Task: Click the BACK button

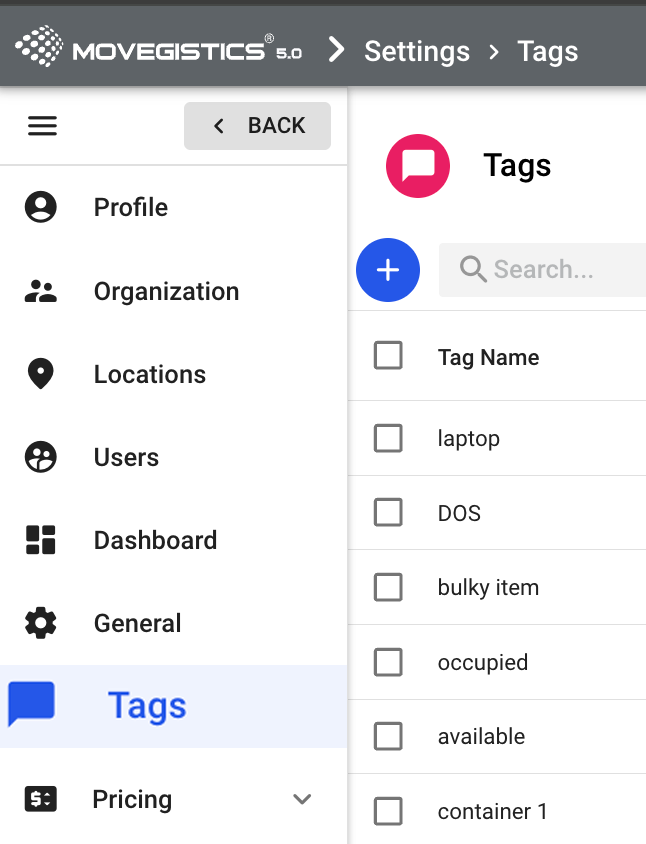Action: tap(257, 126)
